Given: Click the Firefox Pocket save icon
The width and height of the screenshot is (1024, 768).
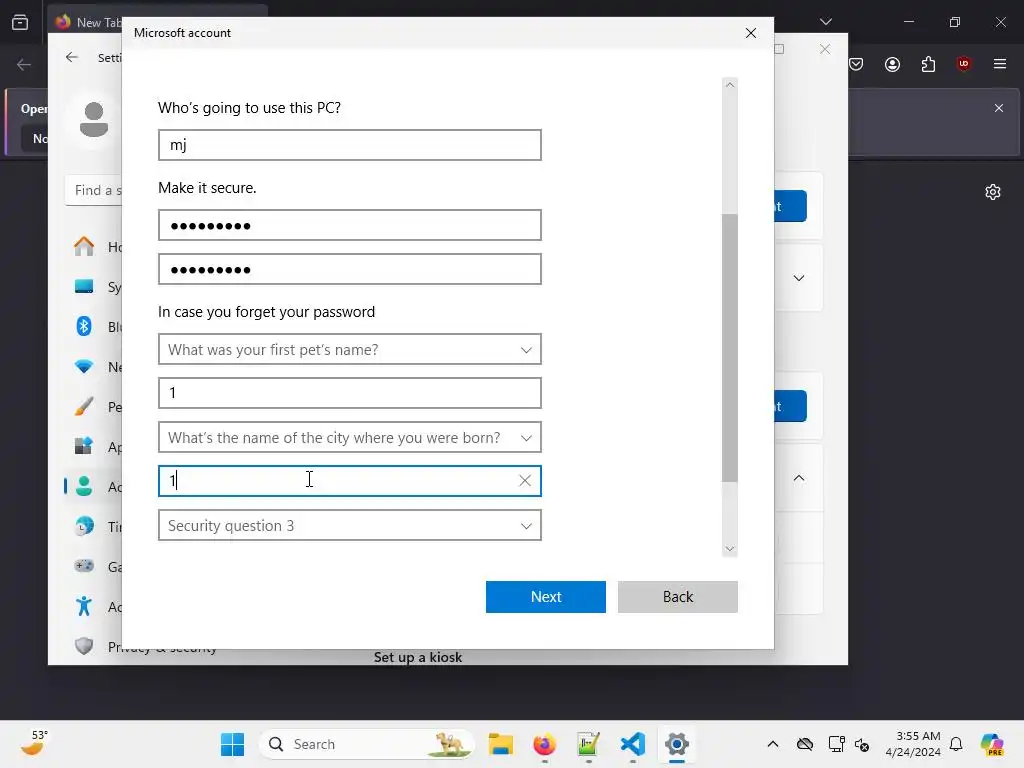Looking at the screenshot, I should (x=856, y=64).
